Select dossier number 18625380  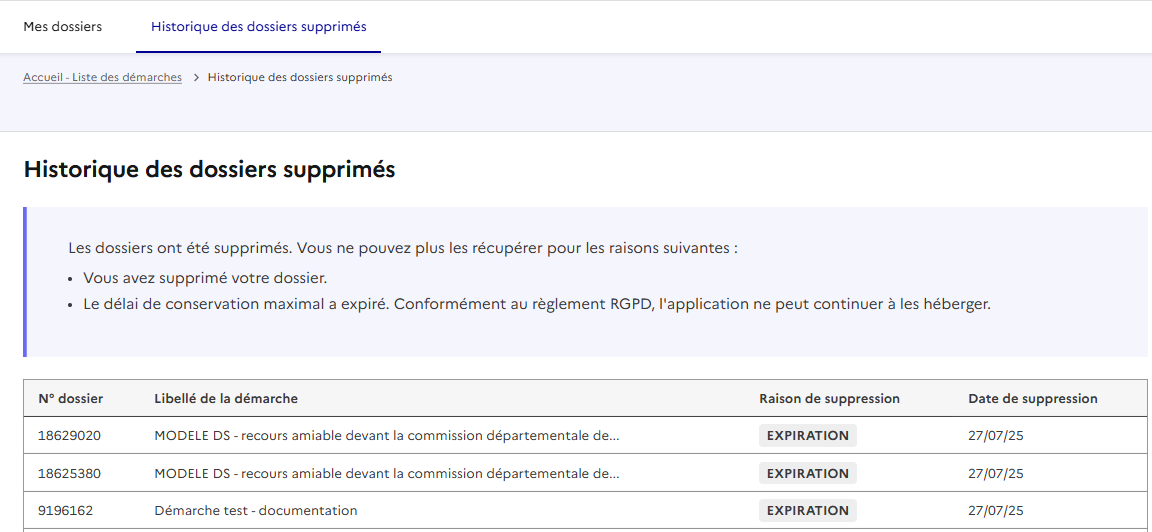click(x=70, y=474)
